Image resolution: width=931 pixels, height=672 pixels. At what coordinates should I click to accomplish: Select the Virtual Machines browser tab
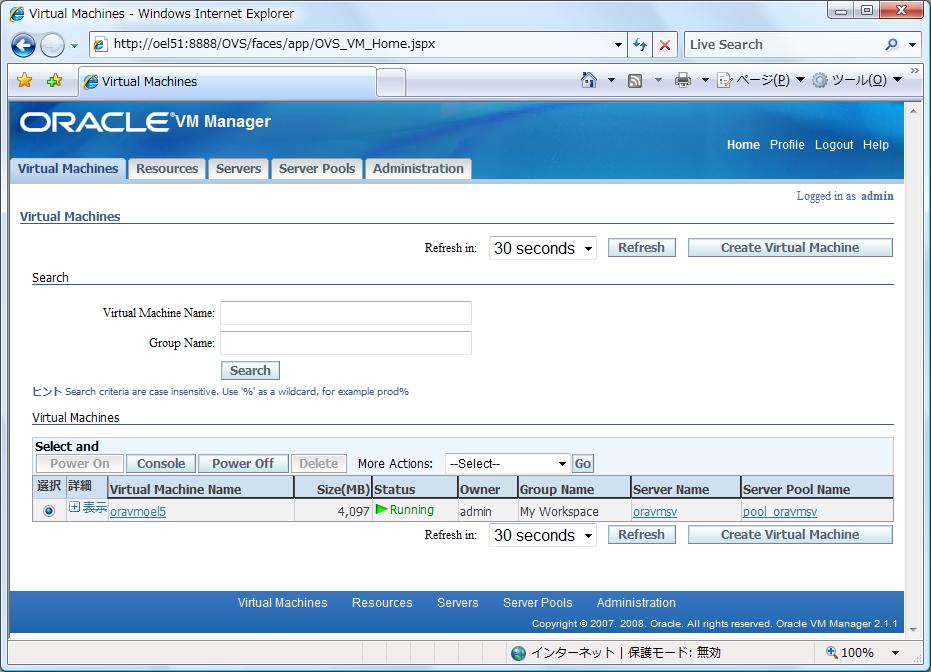click(227, 81)
